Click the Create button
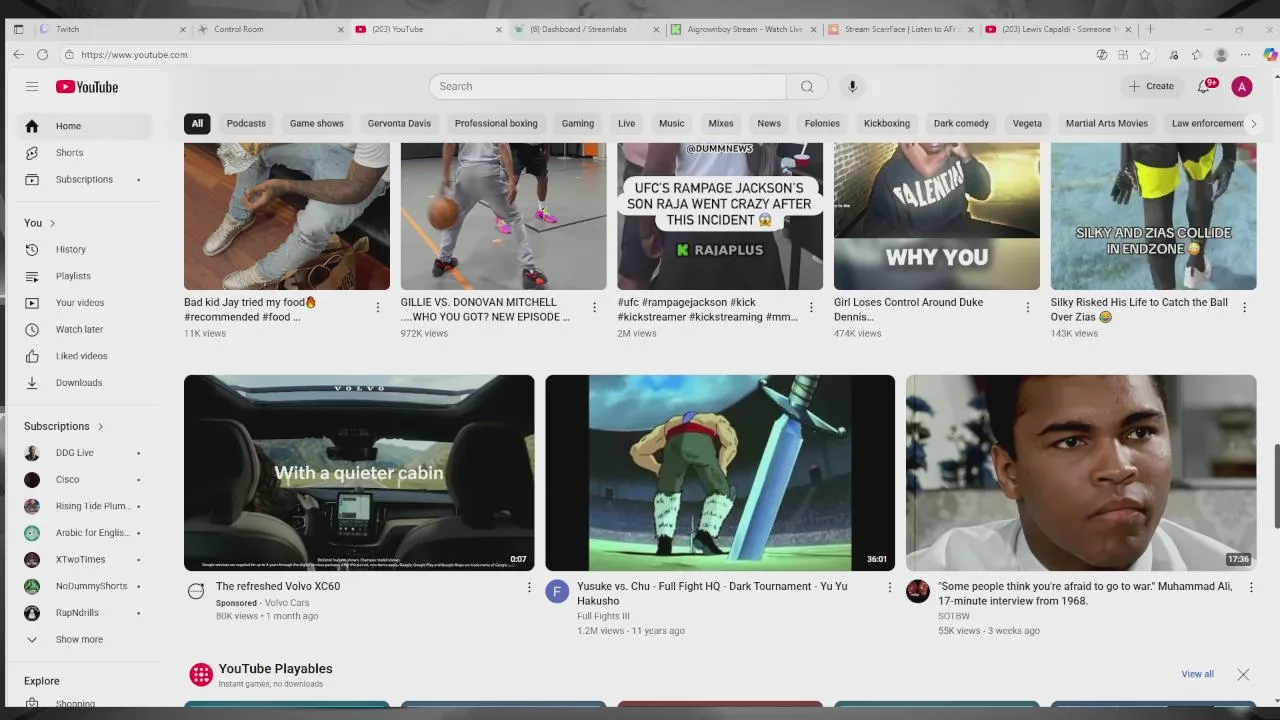 pyautogui.click(x=1151, y=86)
